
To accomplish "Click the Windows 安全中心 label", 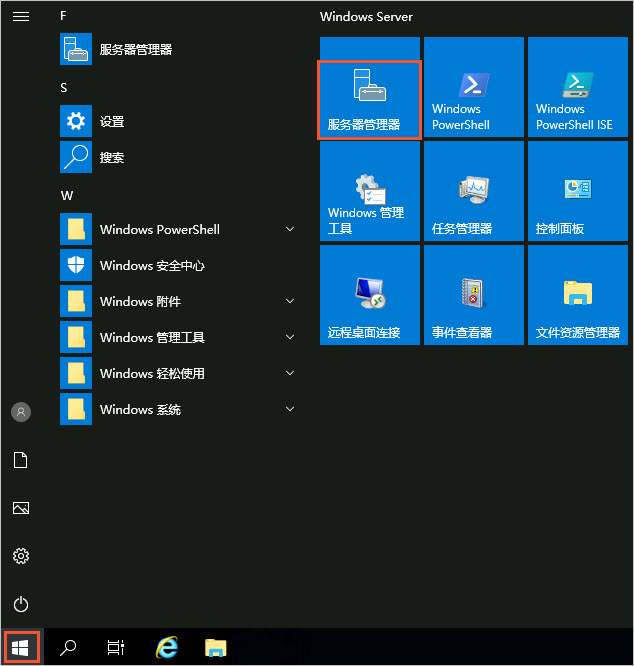I will (152, 265).
